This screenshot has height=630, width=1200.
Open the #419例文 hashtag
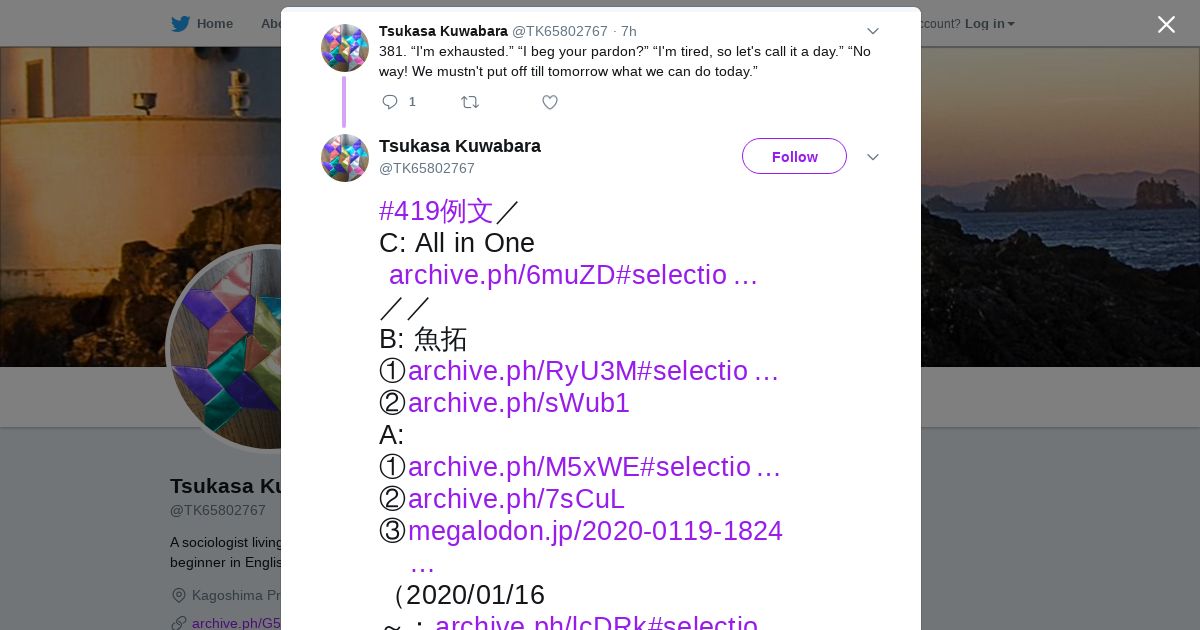point(436,211)
